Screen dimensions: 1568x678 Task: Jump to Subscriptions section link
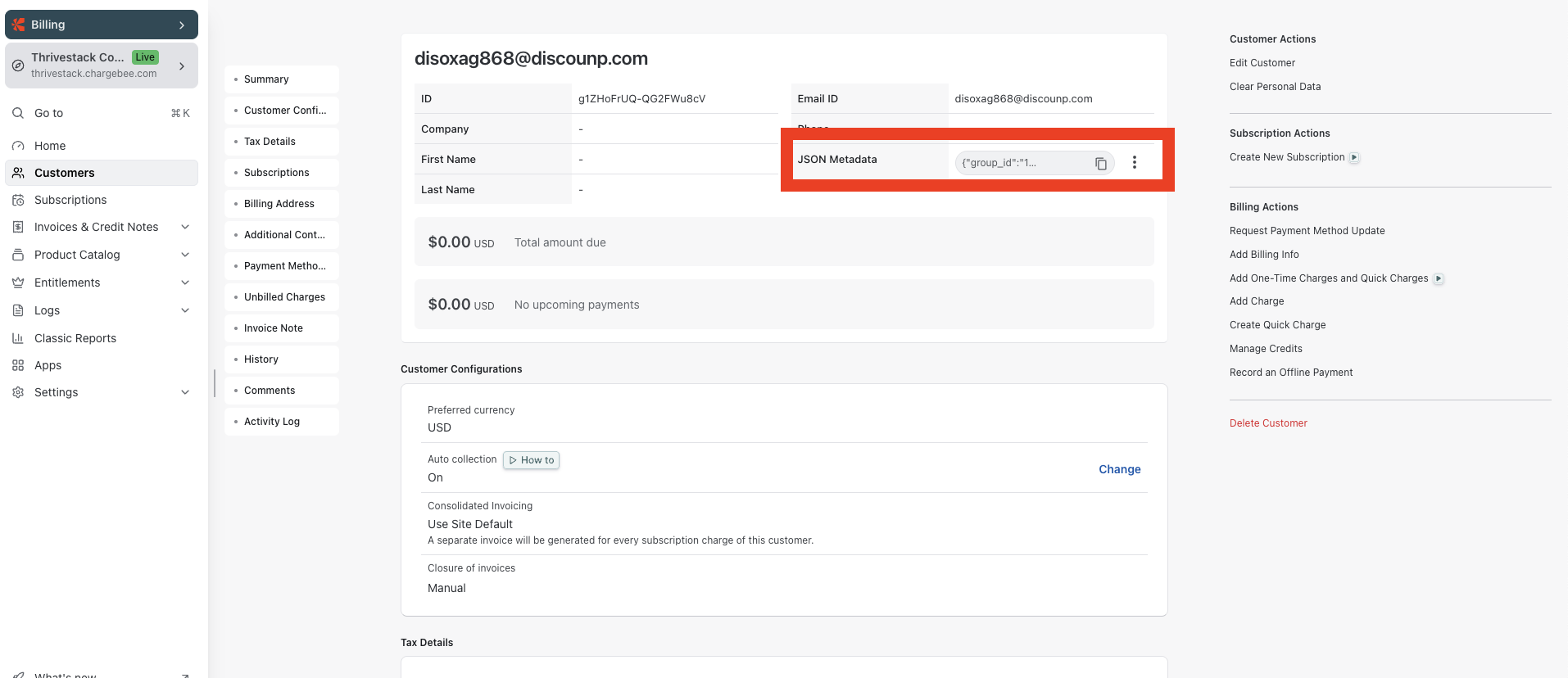tap(282, 173)
